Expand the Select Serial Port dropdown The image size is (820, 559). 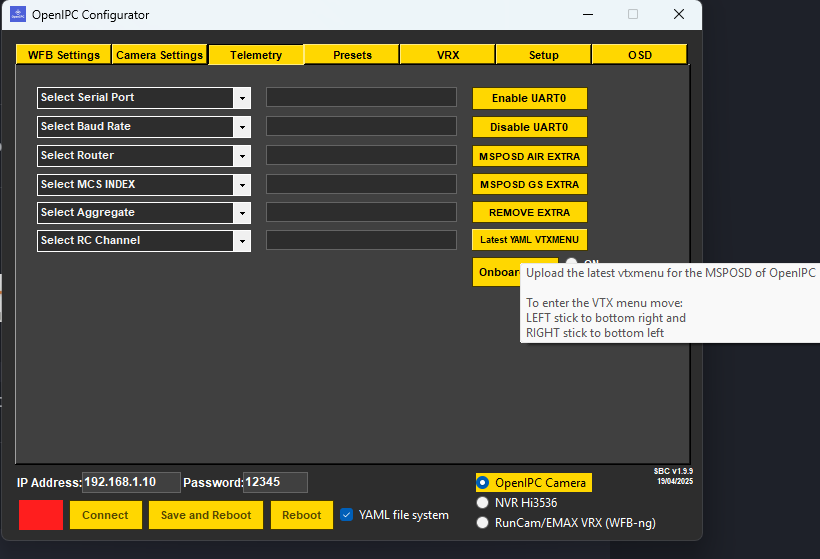click(242, 98)
